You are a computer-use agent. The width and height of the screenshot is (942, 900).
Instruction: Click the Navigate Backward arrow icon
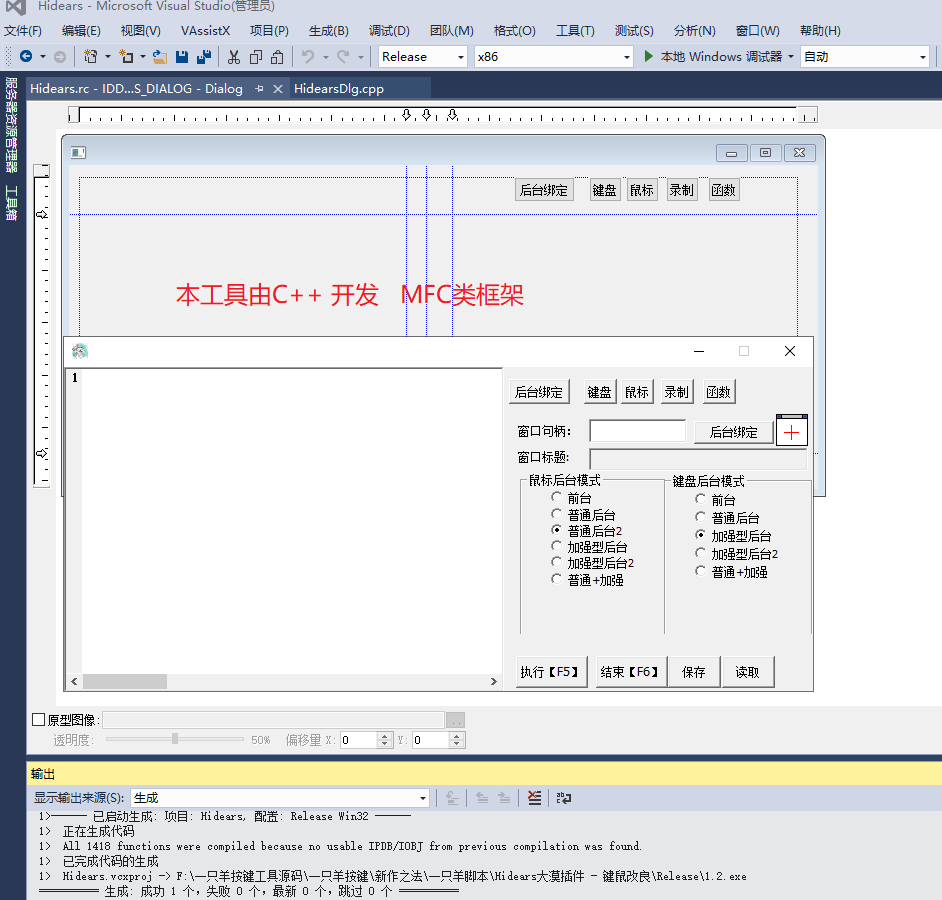tap(27, 58)
